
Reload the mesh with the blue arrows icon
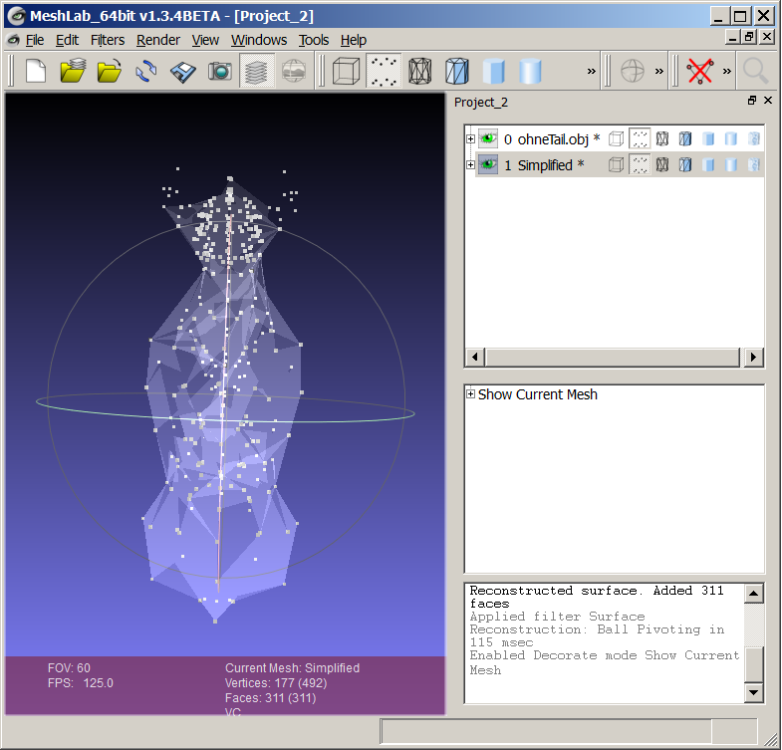click(146, 71)
